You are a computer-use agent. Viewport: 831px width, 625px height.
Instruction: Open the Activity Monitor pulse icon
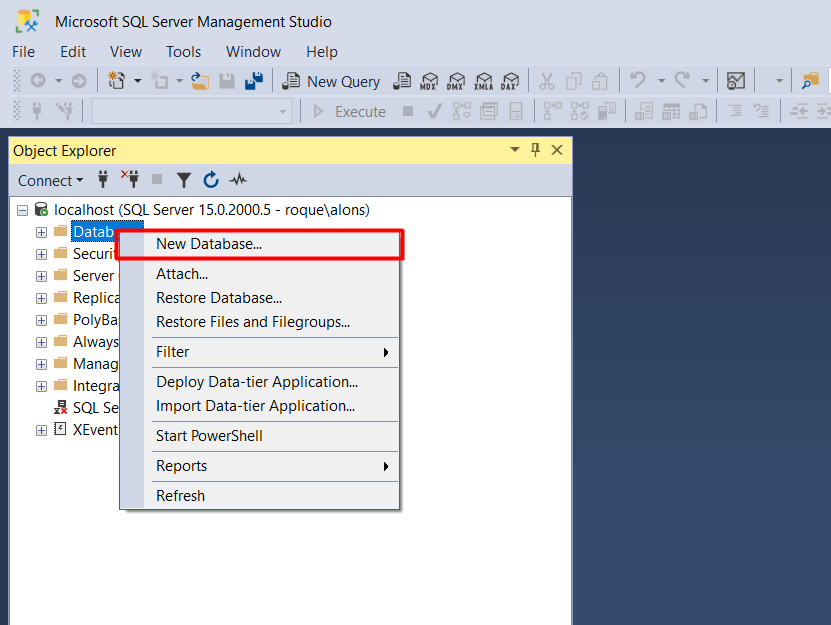pyautogui.click(x=238, y=180)
